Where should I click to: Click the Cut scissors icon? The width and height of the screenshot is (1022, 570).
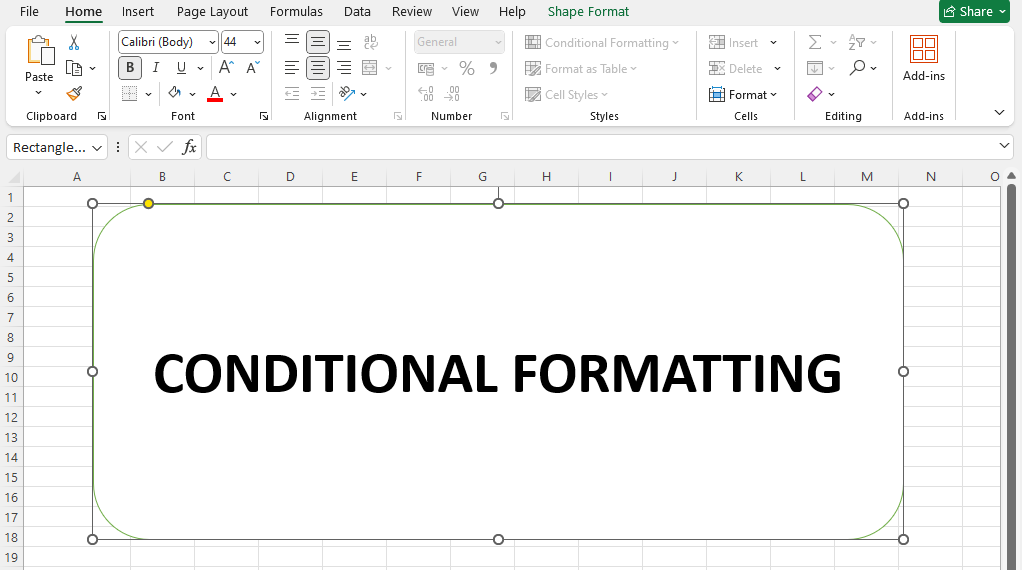coord(73,43)
